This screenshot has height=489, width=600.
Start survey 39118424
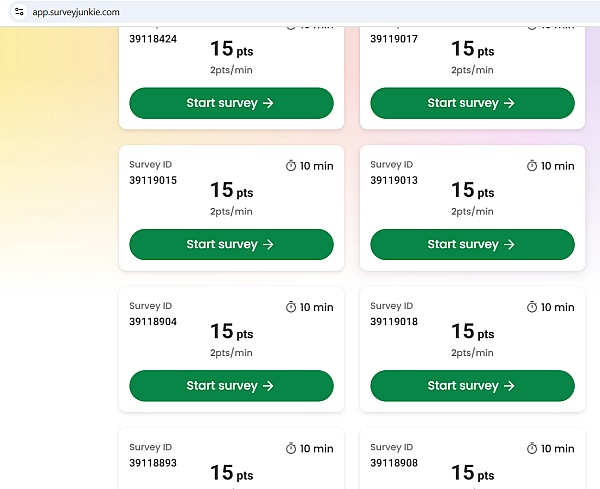(232, 103)
